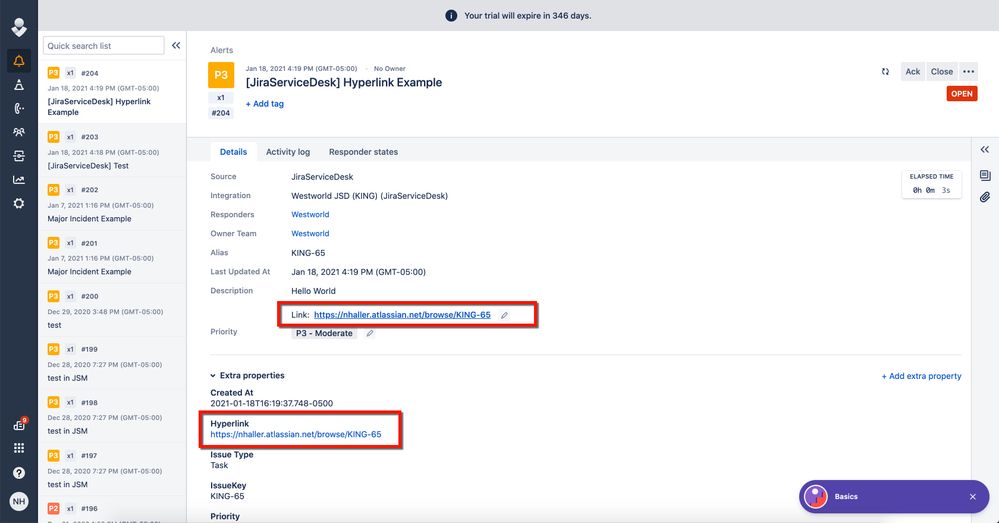The width and height of the screenshot is (999, 523).
Task: Select alert #201 Major Incident Example
Action: (x=112, y=257)
